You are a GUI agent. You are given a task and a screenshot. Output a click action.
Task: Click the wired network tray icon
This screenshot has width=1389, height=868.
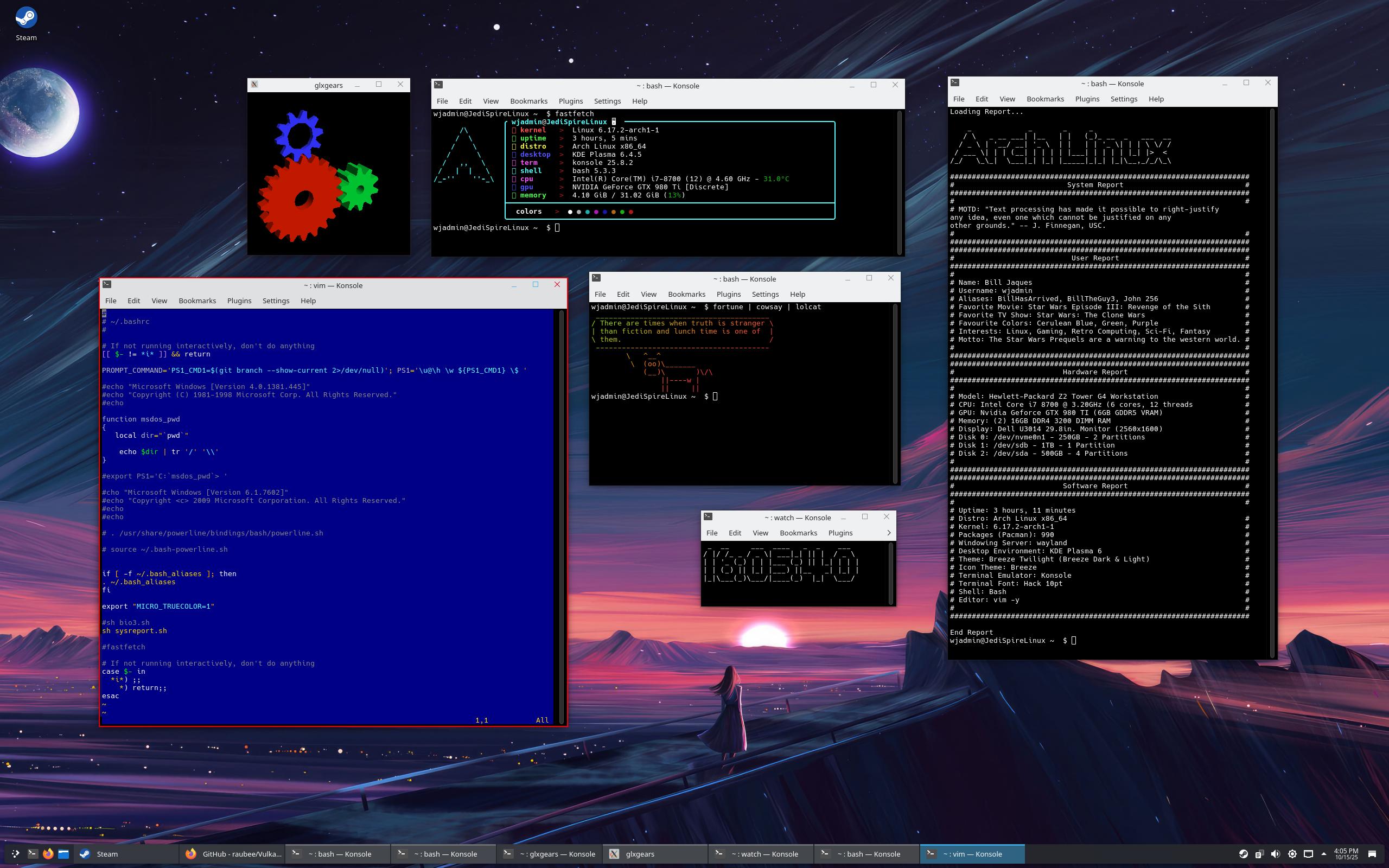tap(1308, 854)
